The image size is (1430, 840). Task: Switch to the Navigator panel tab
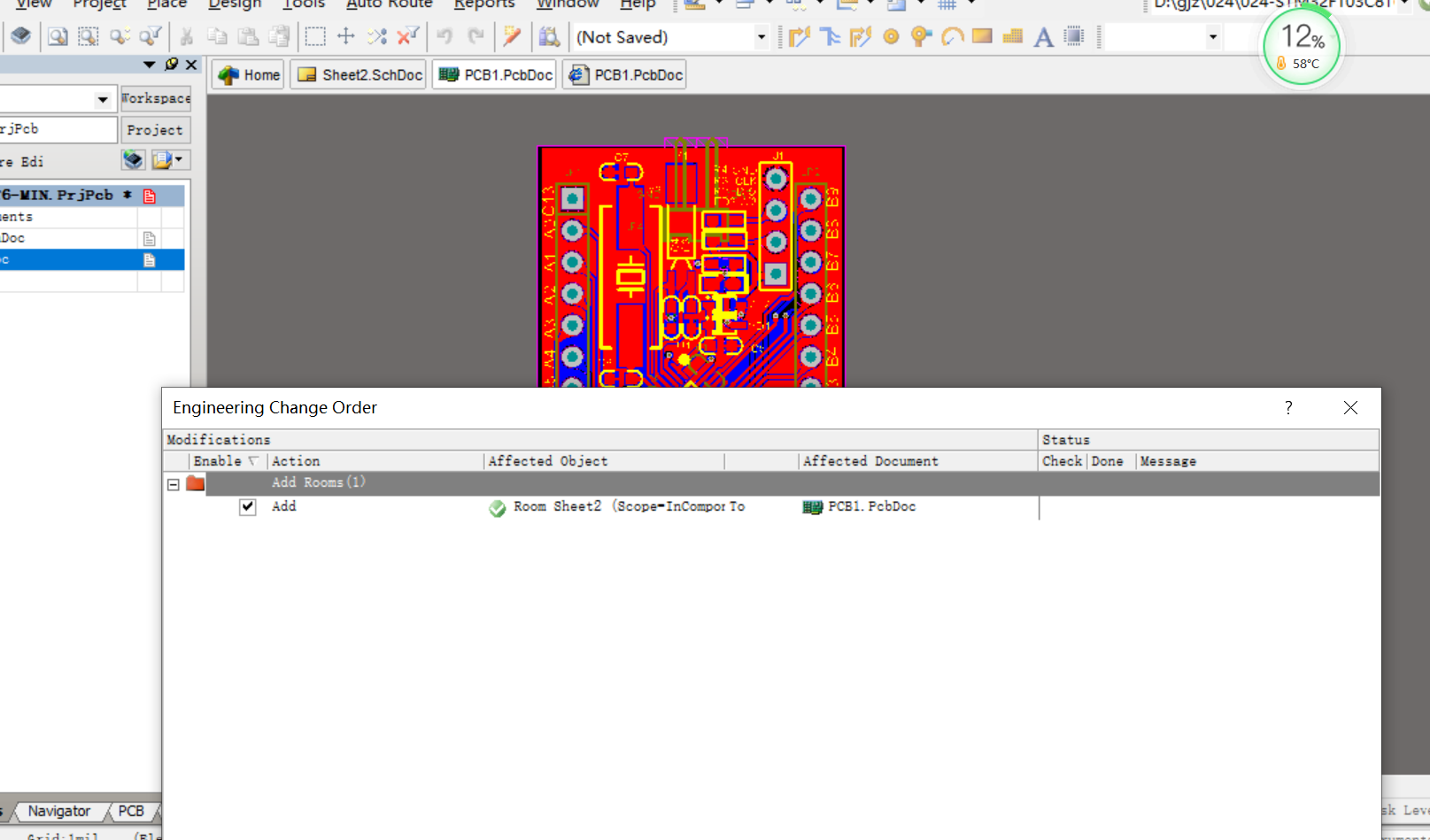coord(58,811)
